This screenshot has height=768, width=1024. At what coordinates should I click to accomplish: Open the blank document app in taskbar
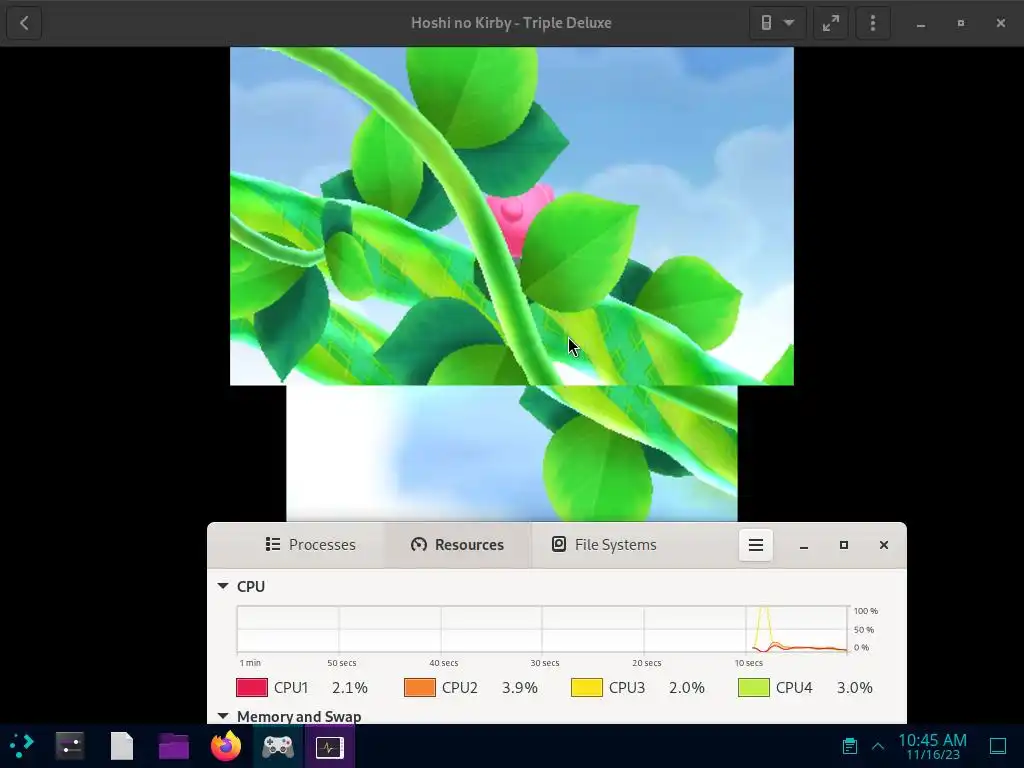click(x=121, y=746)
